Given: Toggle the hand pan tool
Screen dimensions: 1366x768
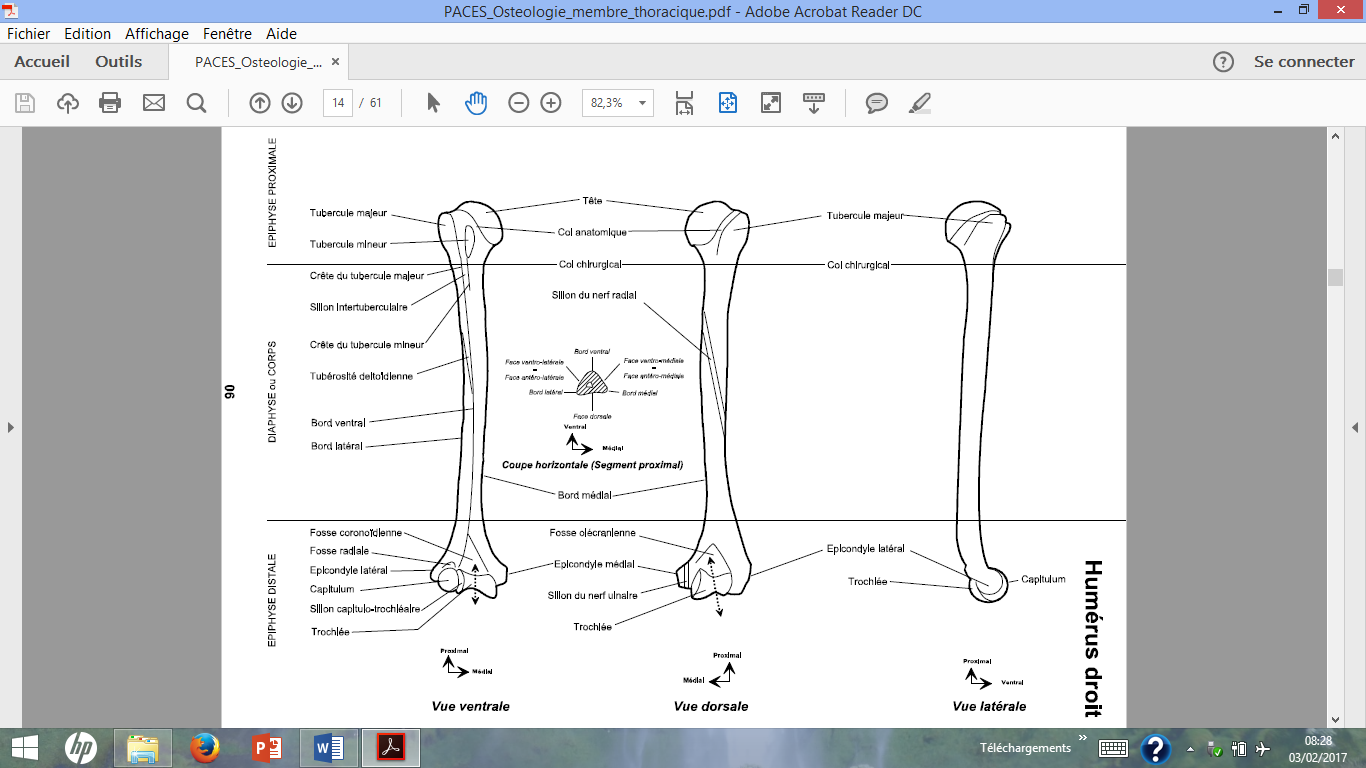Looking at the screenshot, I should click(x=476, y=103).
